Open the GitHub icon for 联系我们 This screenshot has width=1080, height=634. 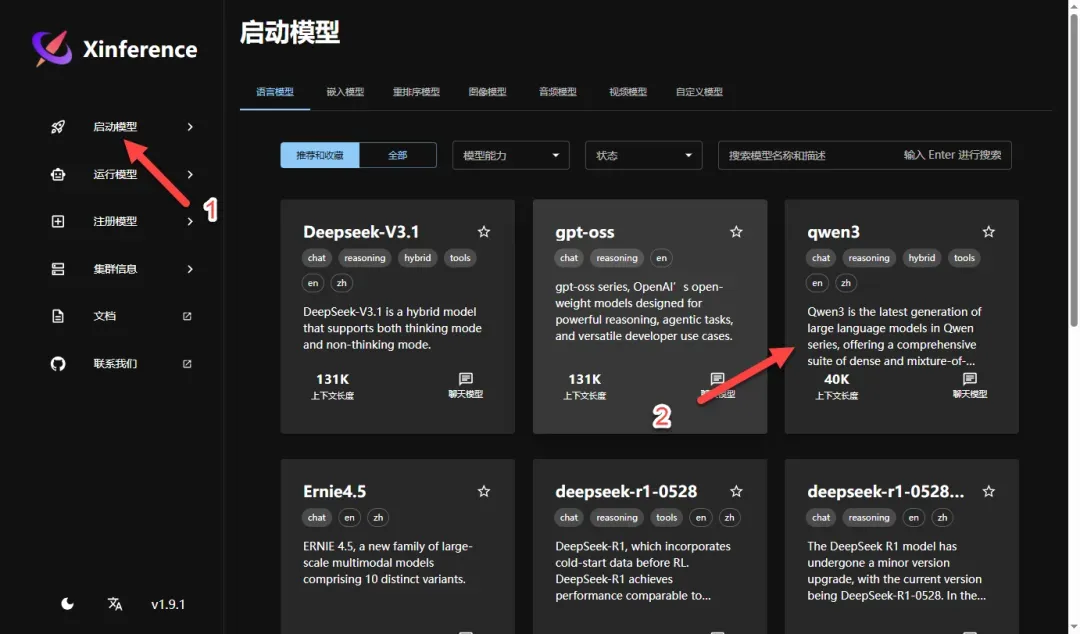pyautogui.click(x=58, y=364)
